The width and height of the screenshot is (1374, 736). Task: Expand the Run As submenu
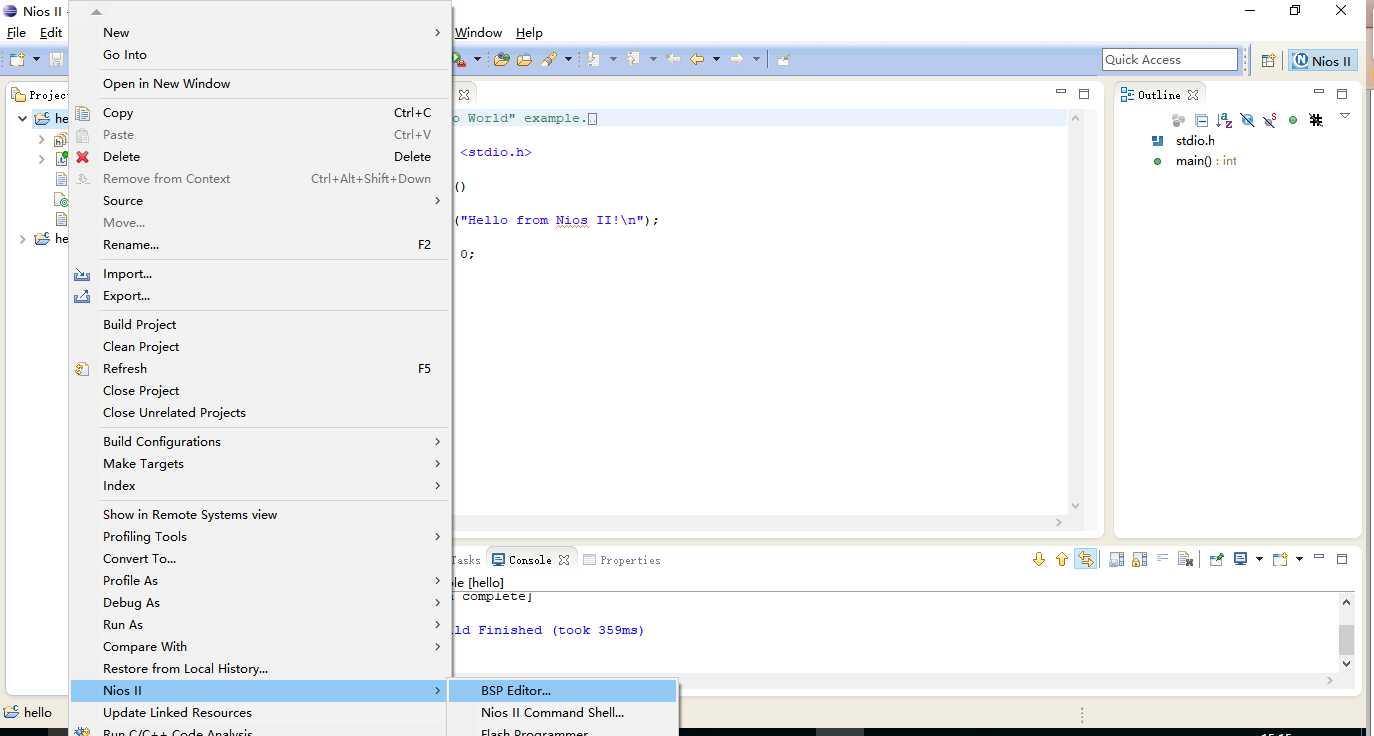click(x=259, y=625)
